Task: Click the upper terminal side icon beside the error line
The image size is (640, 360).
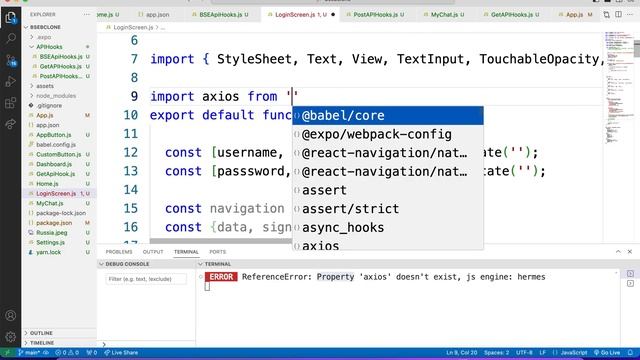Action: pos(630,273)
